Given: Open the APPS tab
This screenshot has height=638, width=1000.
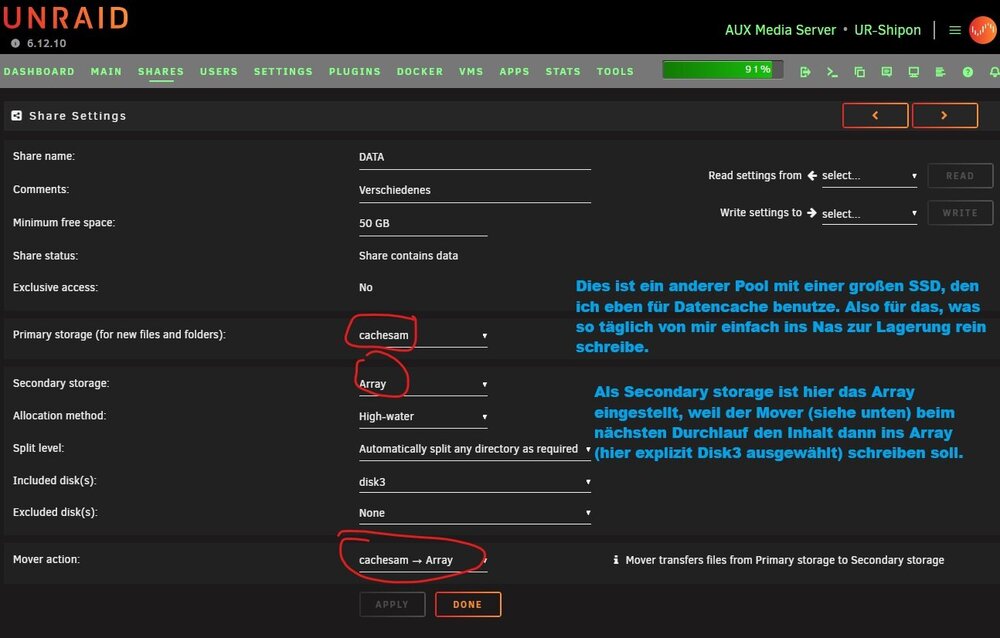Looking at the screenshot, I should (514, 71).
